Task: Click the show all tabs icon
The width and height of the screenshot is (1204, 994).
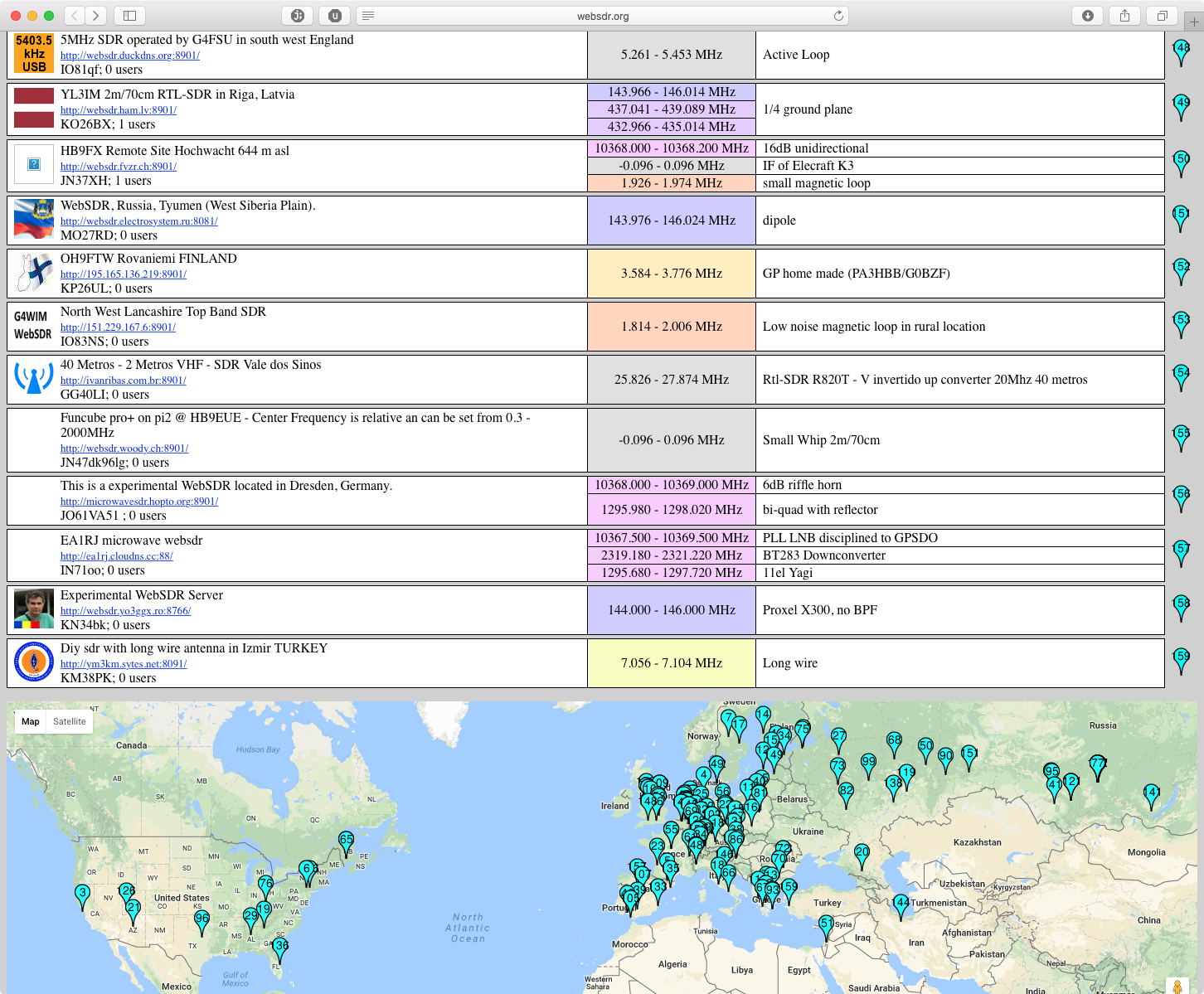Action: click(x=1162, y=15)
